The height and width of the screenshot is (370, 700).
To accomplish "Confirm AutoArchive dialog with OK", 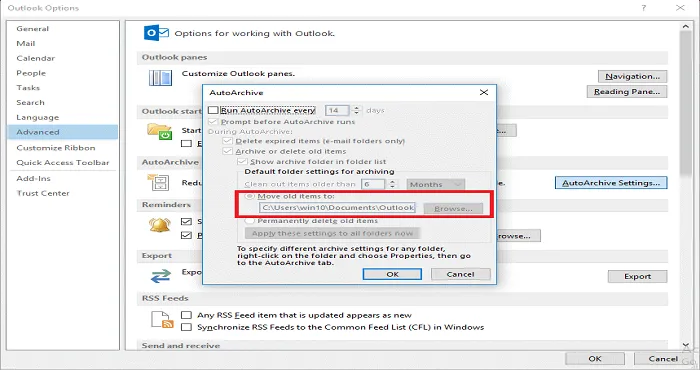I will point(392,274).
